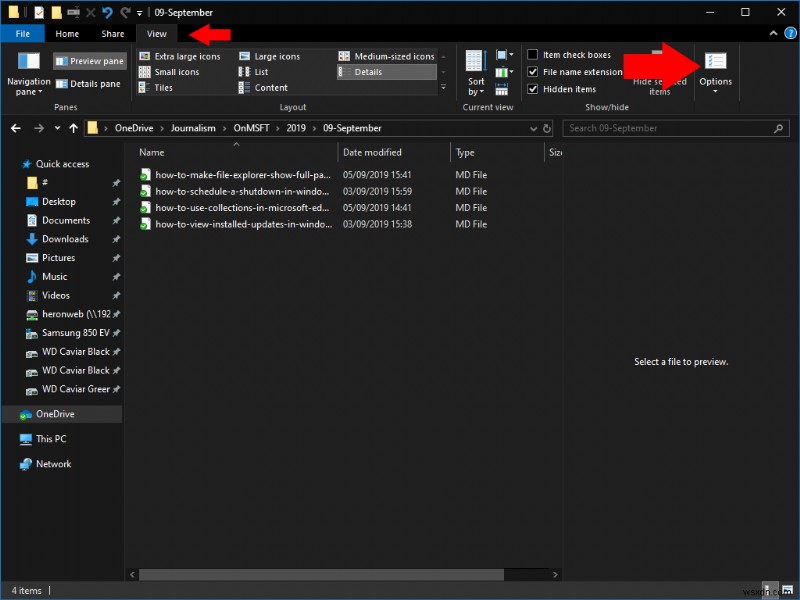Select the Tiles layout view
800x600 pixels.
click(165, 88)
